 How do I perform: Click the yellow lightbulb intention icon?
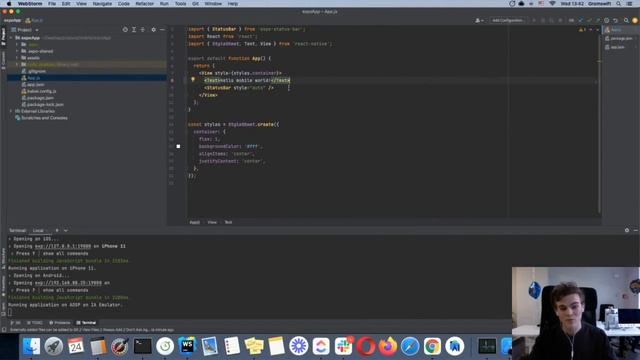tap(193, 80)
